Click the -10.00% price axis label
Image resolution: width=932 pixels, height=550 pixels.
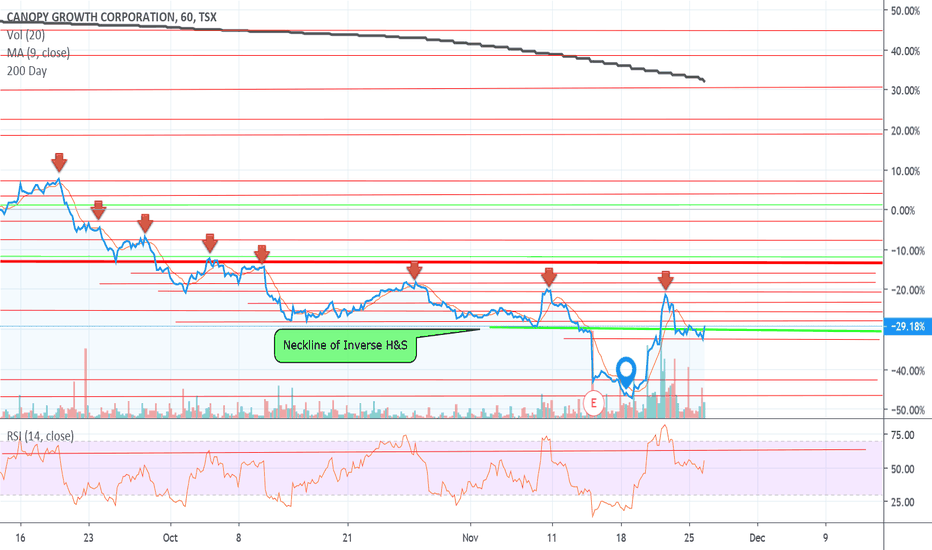click(907, 251)
